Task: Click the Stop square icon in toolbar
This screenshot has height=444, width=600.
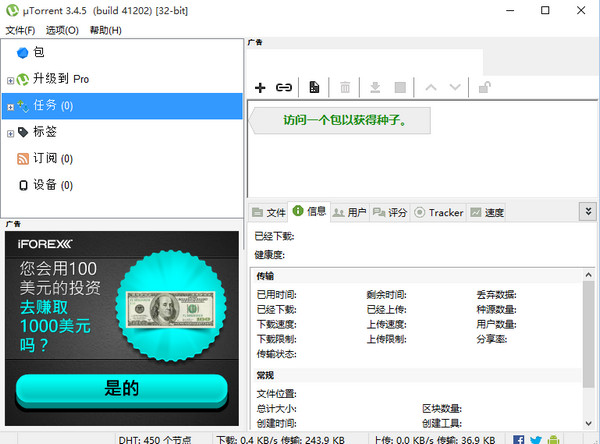Action: point(400,88)
